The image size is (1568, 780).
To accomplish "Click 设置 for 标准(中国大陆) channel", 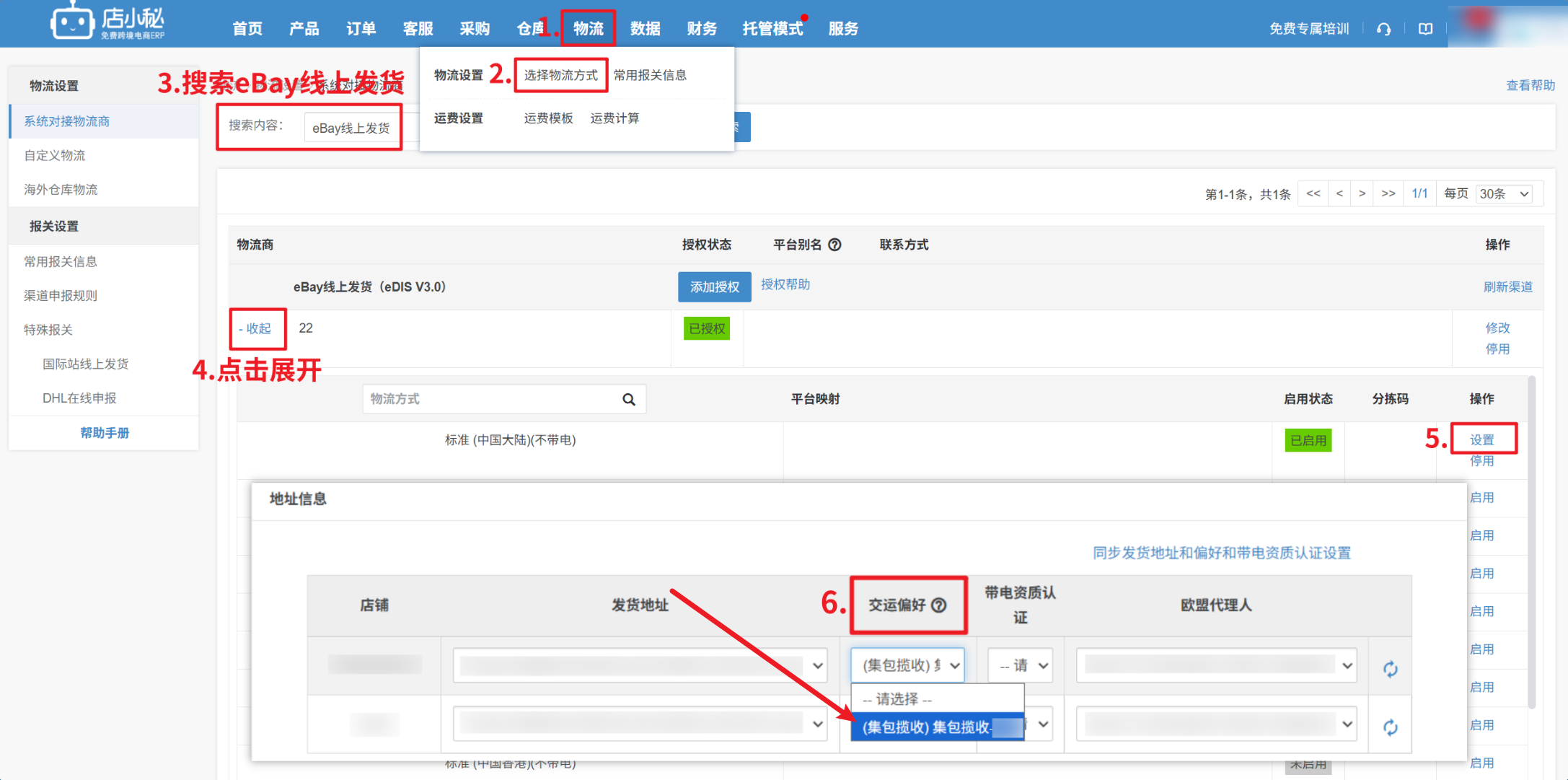I will (1481, 439).
